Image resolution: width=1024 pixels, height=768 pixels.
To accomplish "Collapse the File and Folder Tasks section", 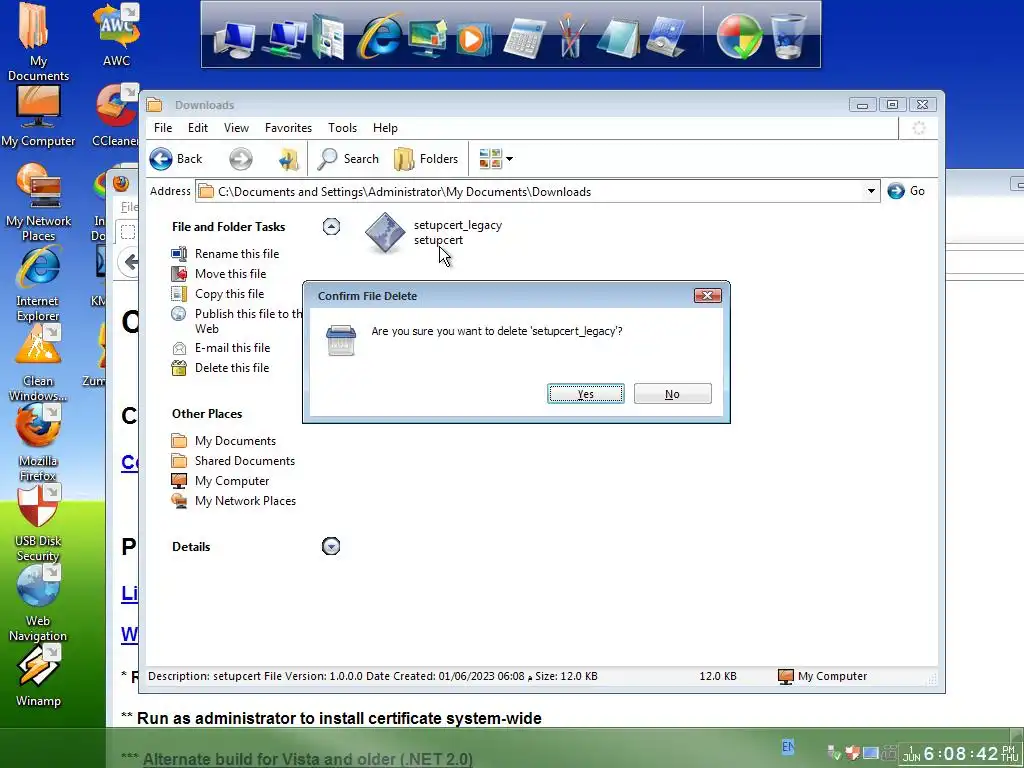I will tap(331, 227).
